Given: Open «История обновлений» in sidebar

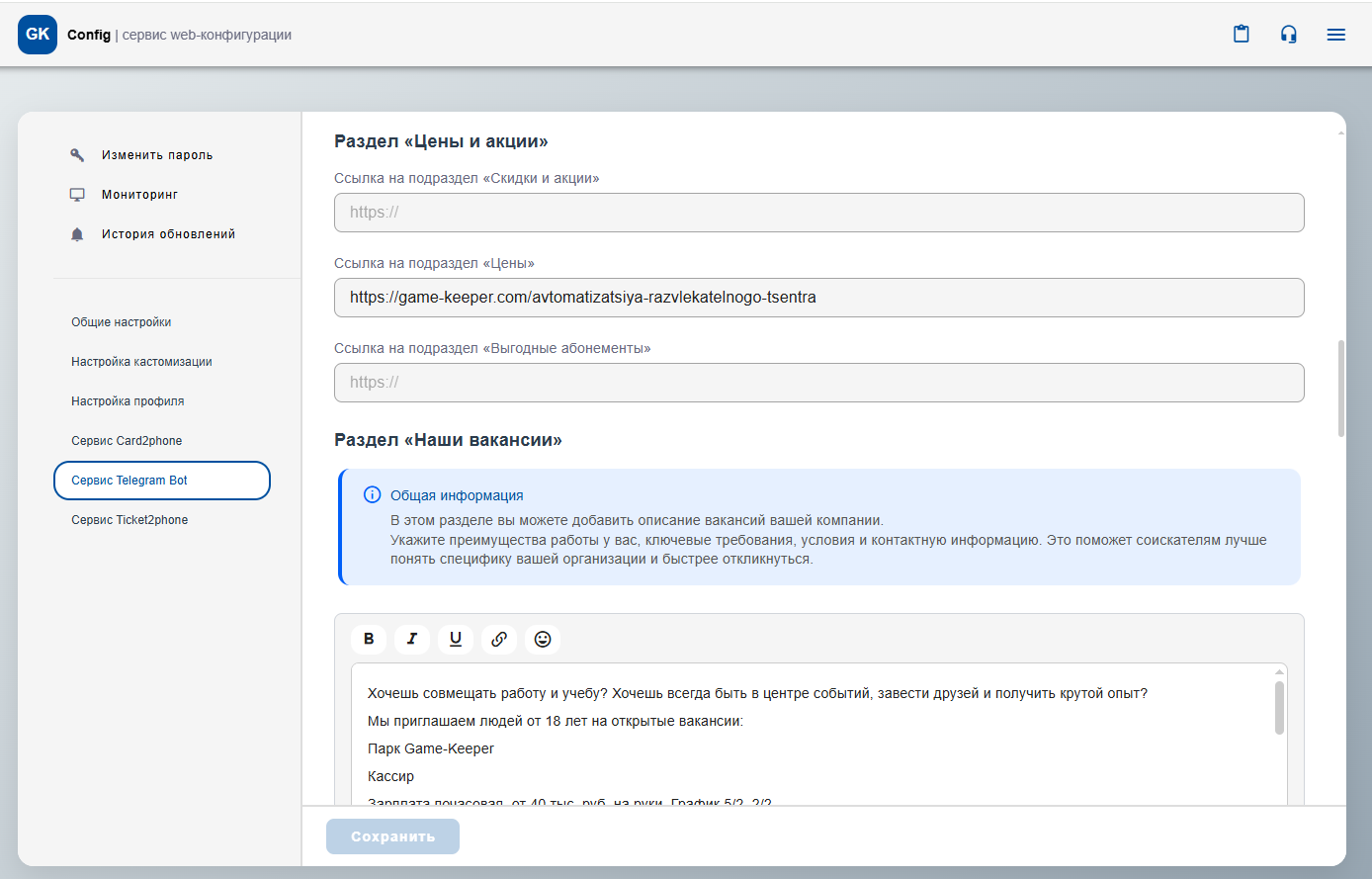Looking at the screenshot, I should coord(168,234).
